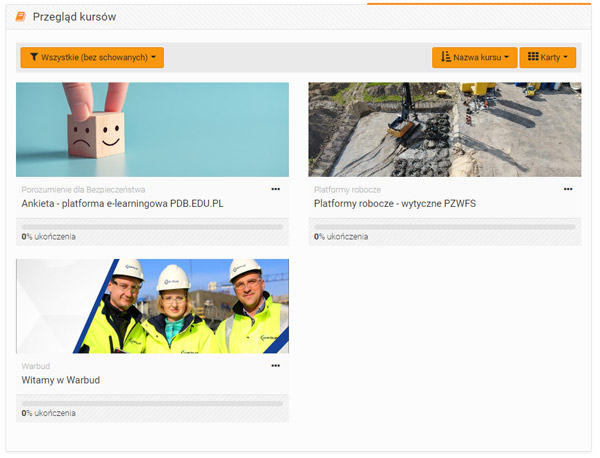Click the Przegląd kursów heading
The image size is (600, 458).
(x=74, y=17)
